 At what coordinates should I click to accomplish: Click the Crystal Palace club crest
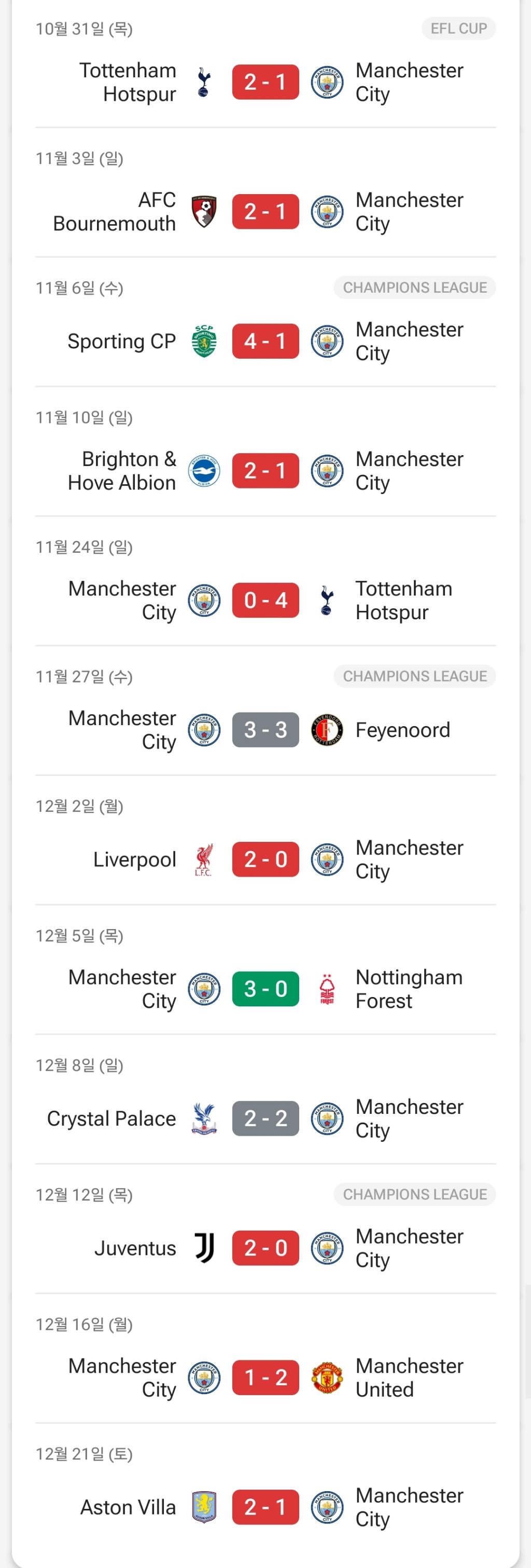(x=204, y=1119)
